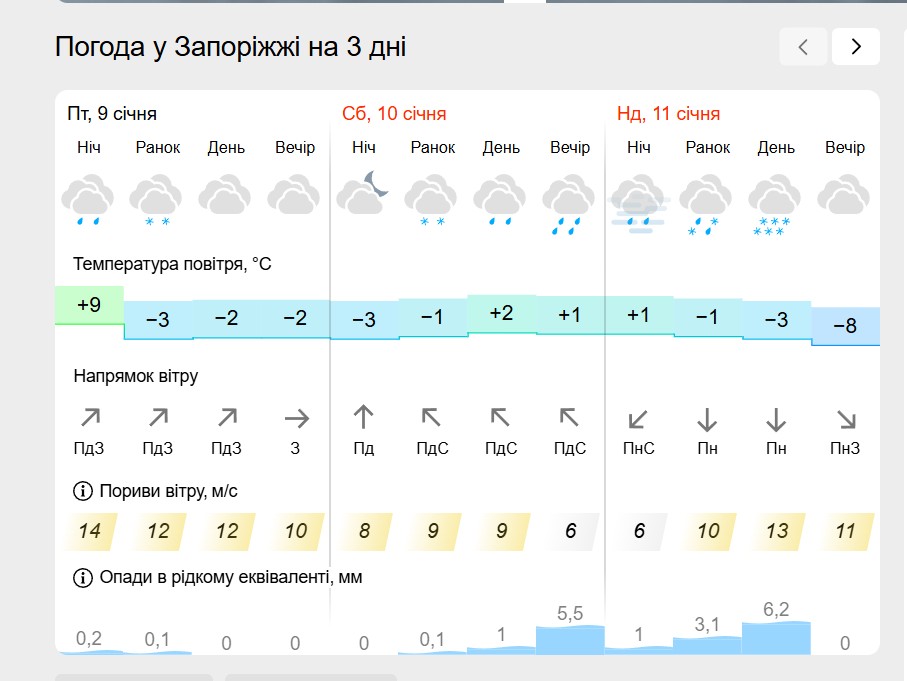Click info icon beside Пориви вітру

coord(82,491)
